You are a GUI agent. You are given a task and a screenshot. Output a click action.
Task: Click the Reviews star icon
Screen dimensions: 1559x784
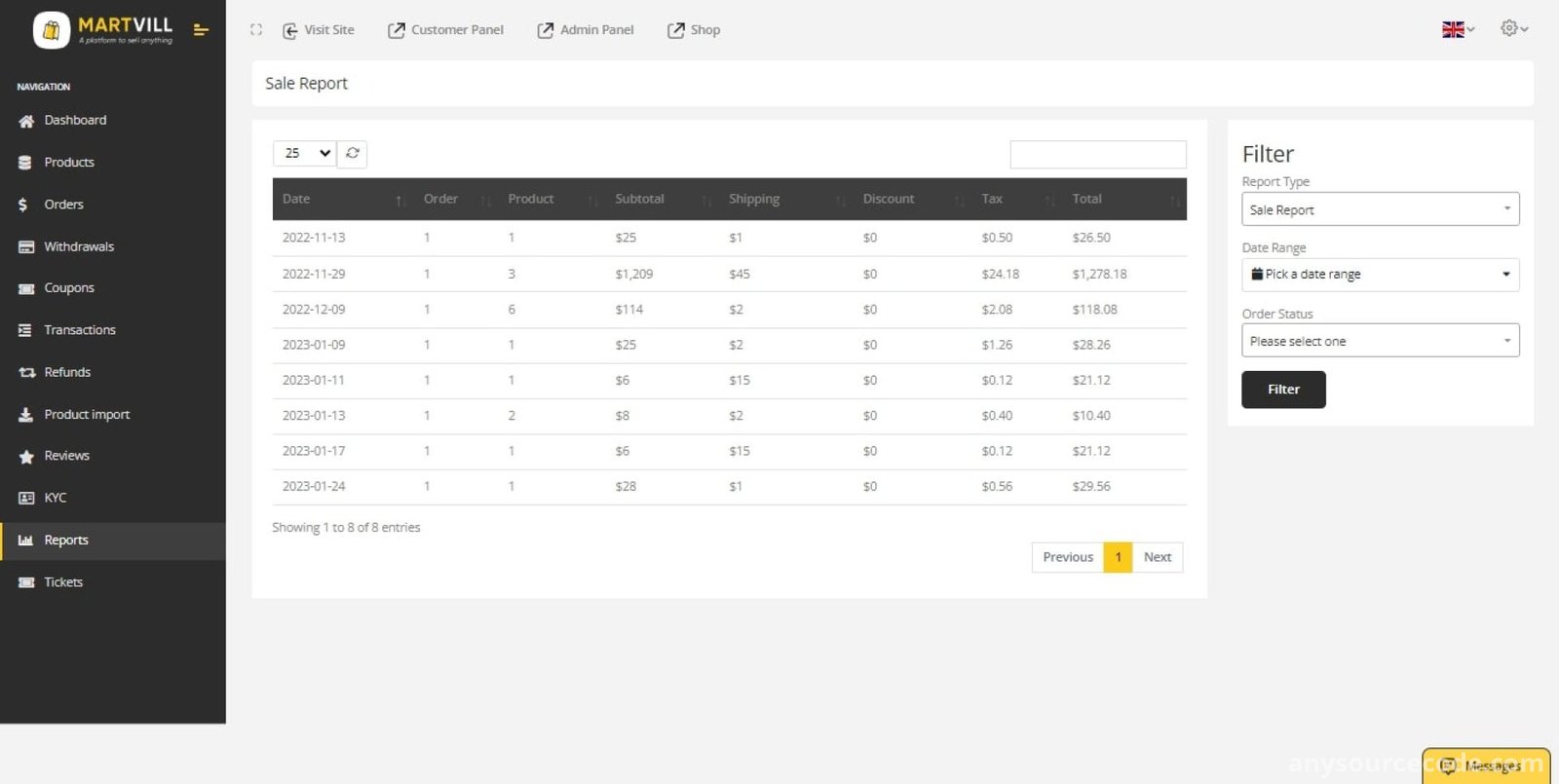click(26, 456)
